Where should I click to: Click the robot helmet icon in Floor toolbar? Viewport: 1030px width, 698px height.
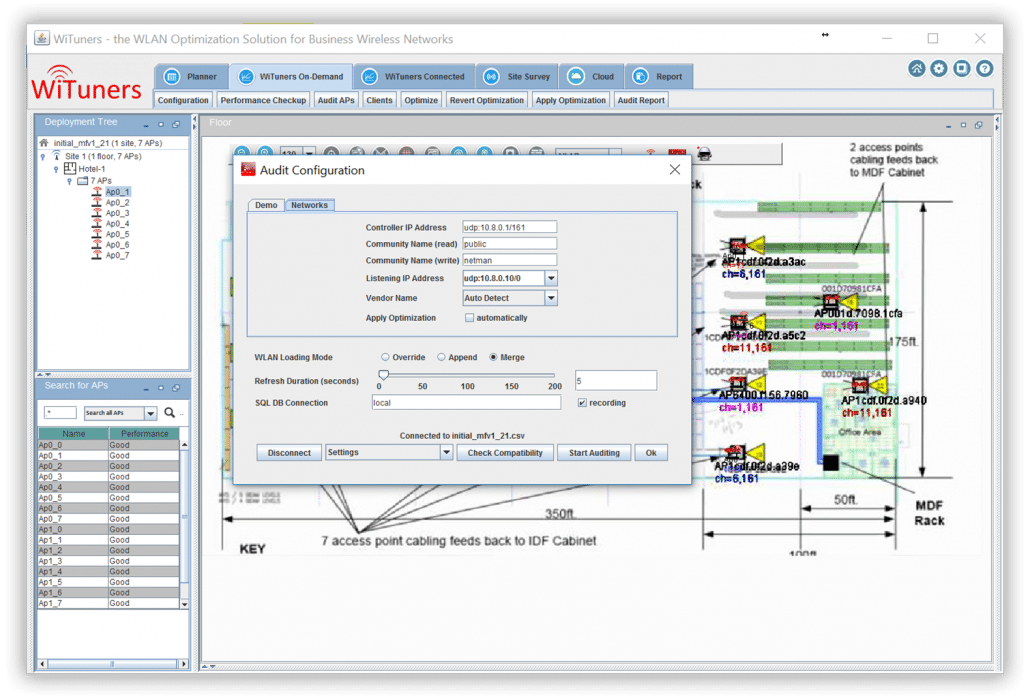[704, 154]
